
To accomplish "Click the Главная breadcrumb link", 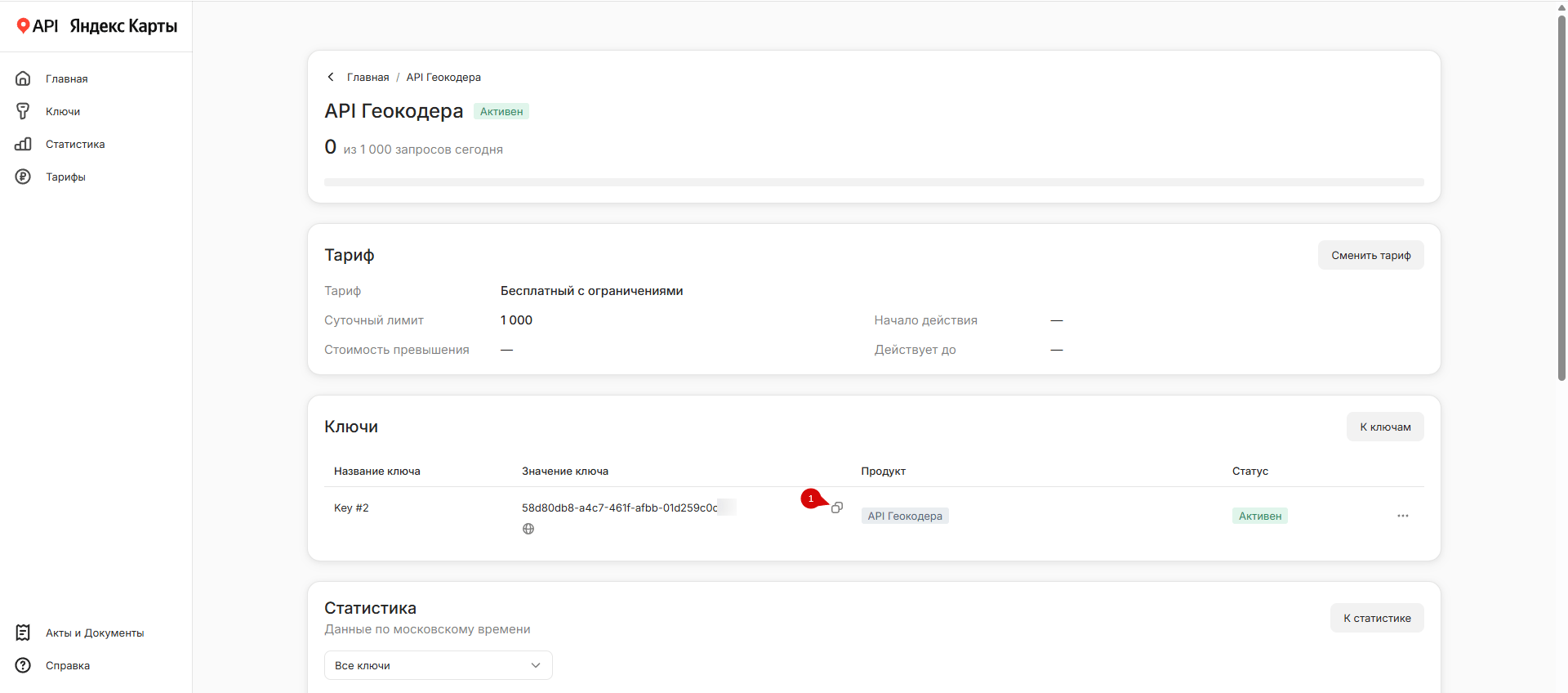I will [367, 77].
